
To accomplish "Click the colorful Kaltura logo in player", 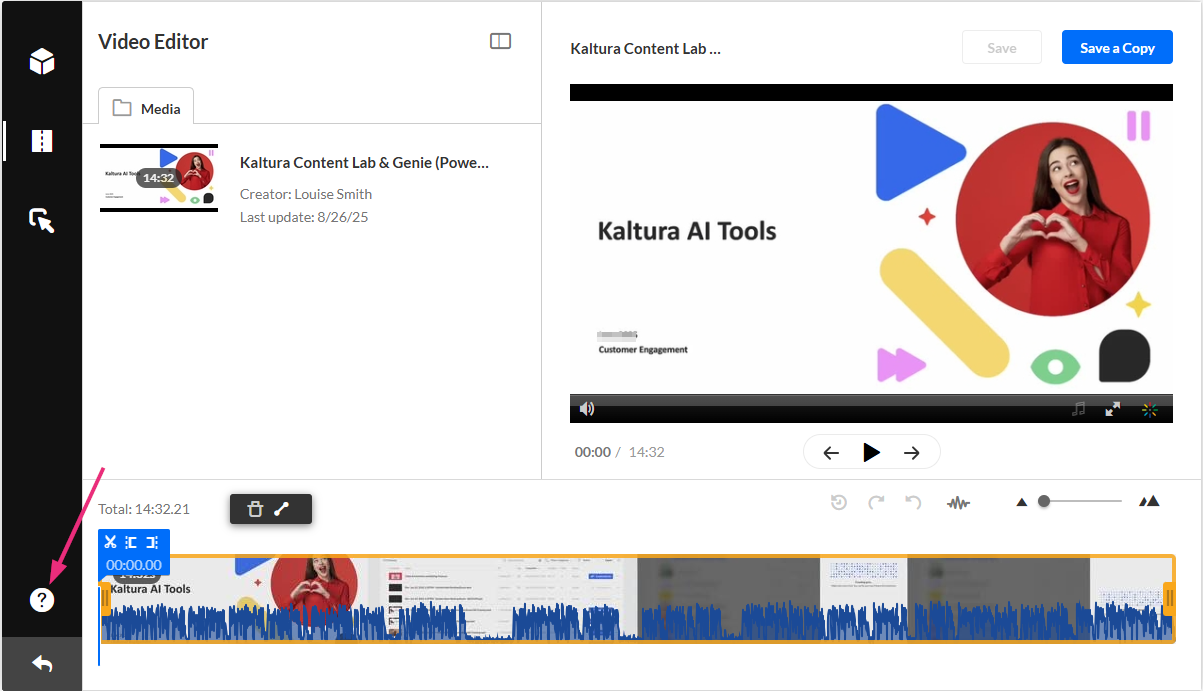I will coord(1150,408).
